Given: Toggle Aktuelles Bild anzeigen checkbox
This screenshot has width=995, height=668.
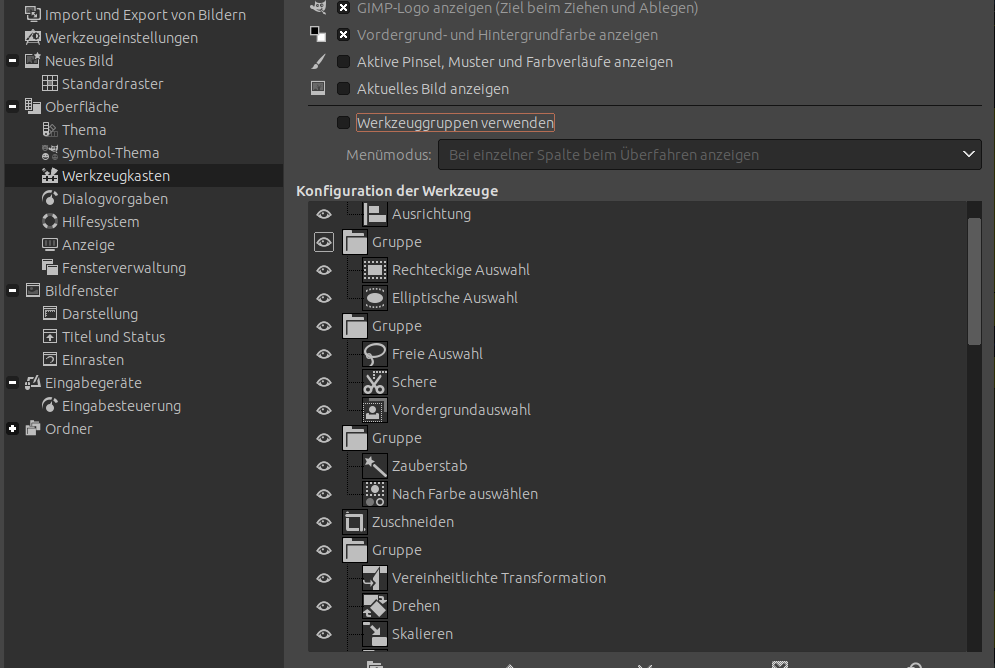Looking at the screenshot, I should tap(344, 89).
